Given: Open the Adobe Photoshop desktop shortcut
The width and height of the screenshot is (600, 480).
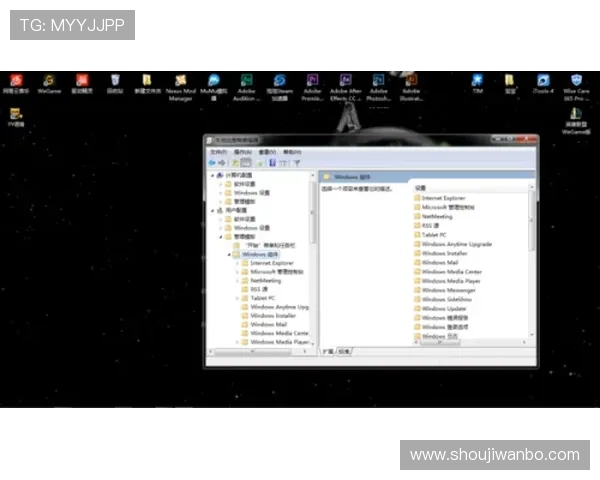Looking at the screenshot, I should click(378, 81).
